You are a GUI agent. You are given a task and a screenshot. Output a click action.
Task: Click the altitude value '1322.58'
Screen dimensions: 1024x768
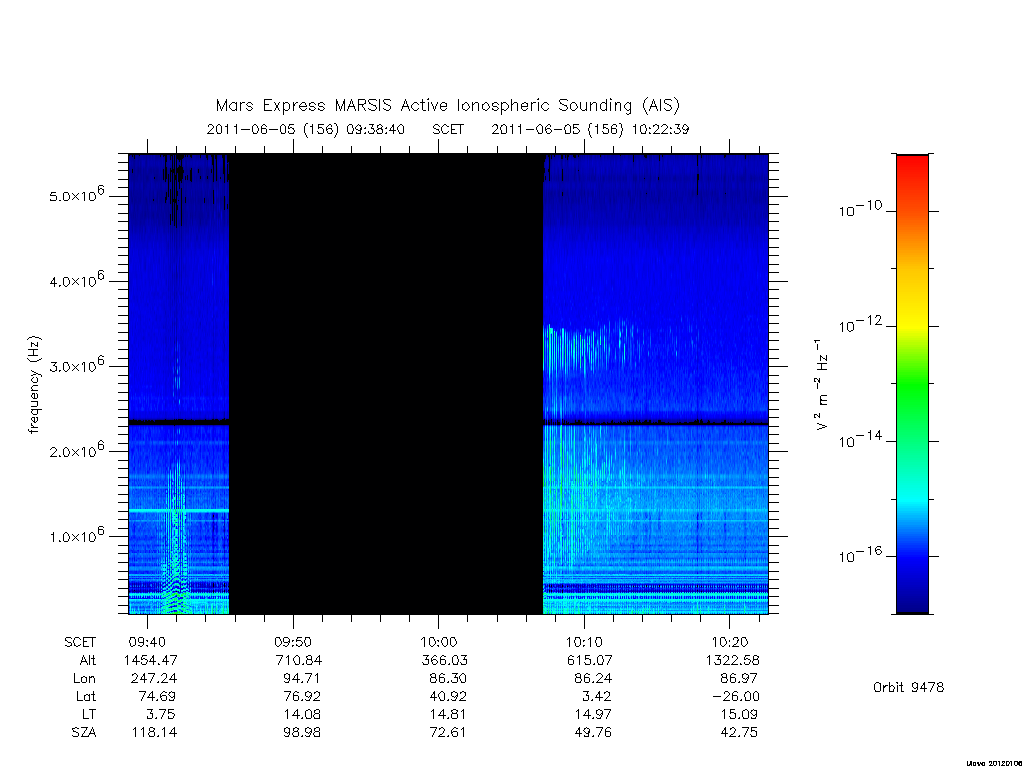pos(733,660)
